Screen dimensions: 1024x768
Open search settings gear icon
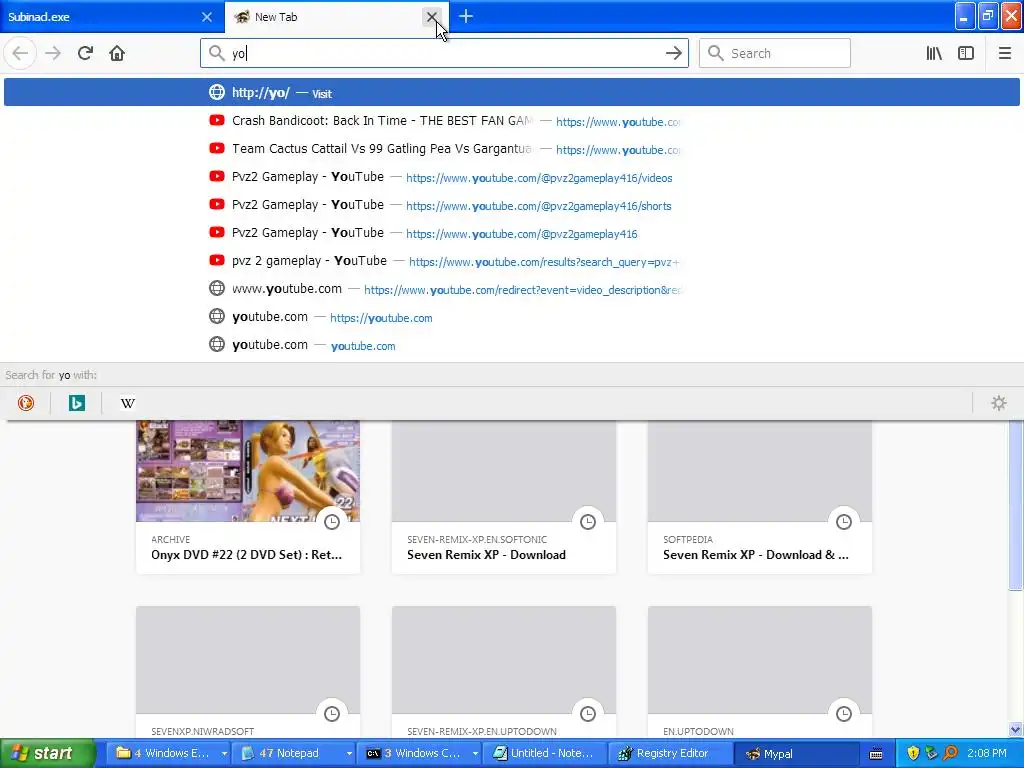click(999, 403)
